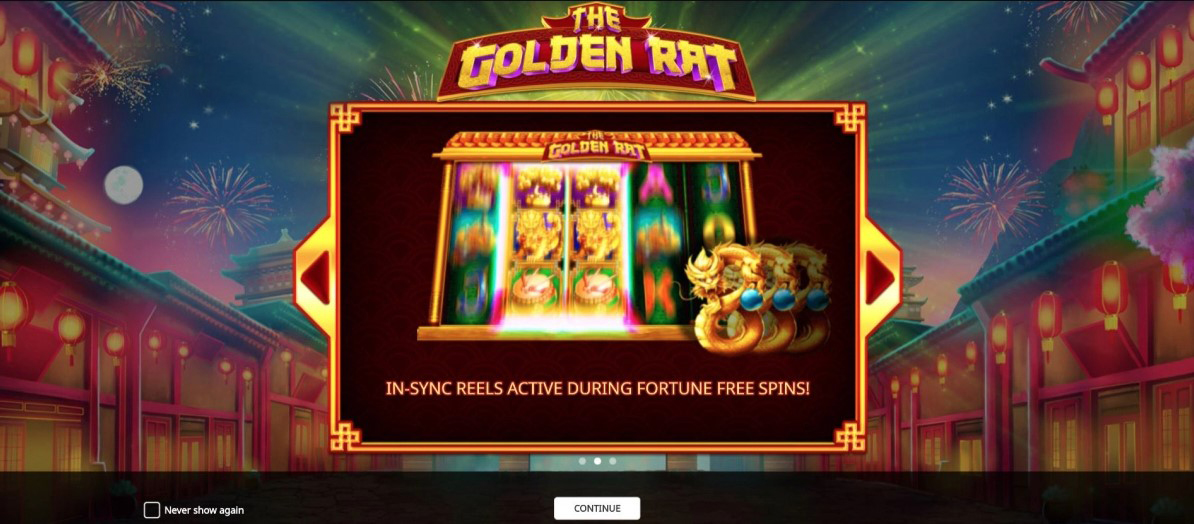Screen dimensions: 1194x524
Task: Click the Never show again label text
Action: [204, 510]
